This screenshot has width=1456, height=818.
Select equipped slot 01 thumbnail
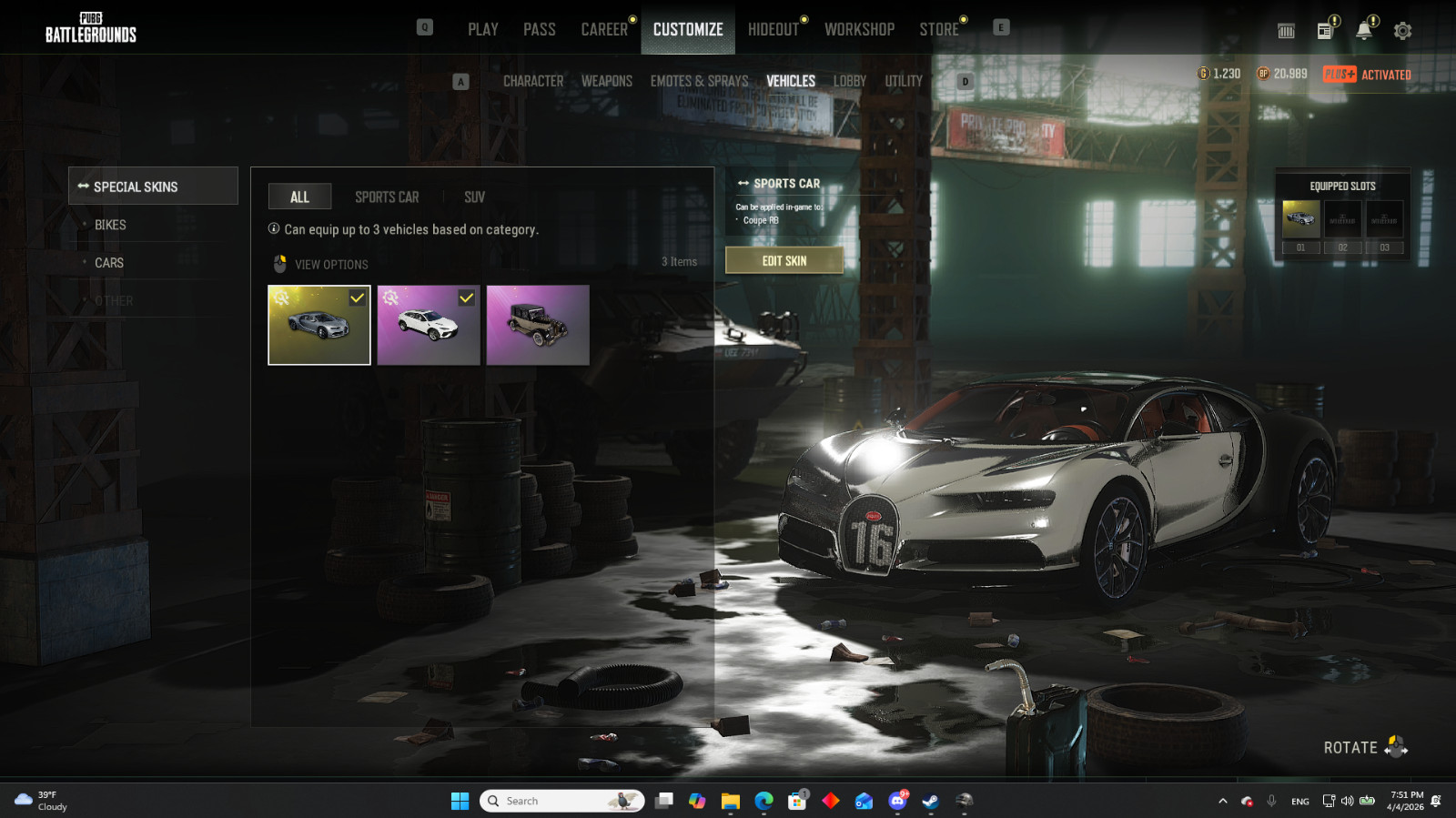[1300, 219]
